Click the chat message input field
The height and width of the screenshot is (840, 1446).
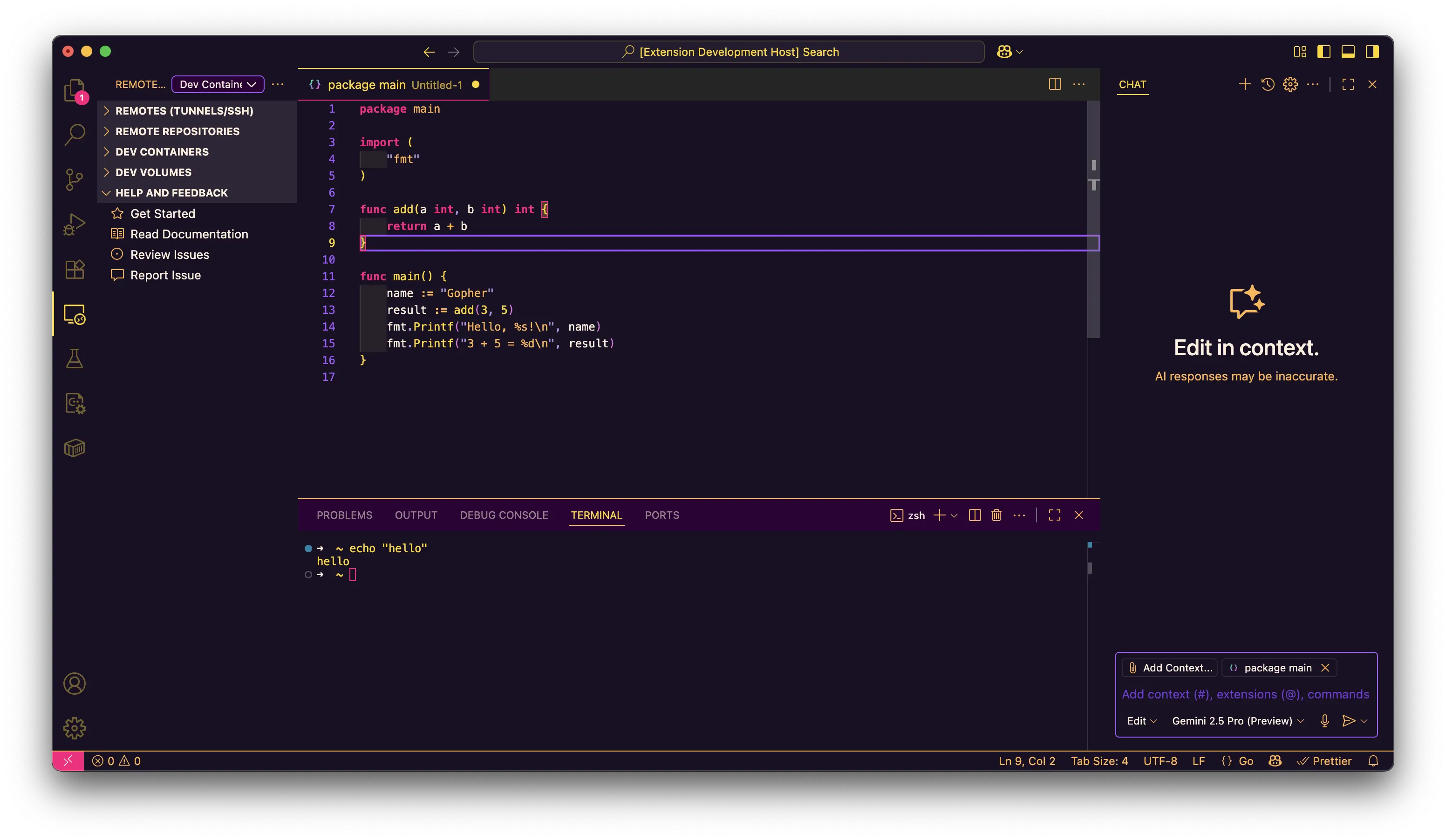pyautogui.click(x=1245, y=694)
